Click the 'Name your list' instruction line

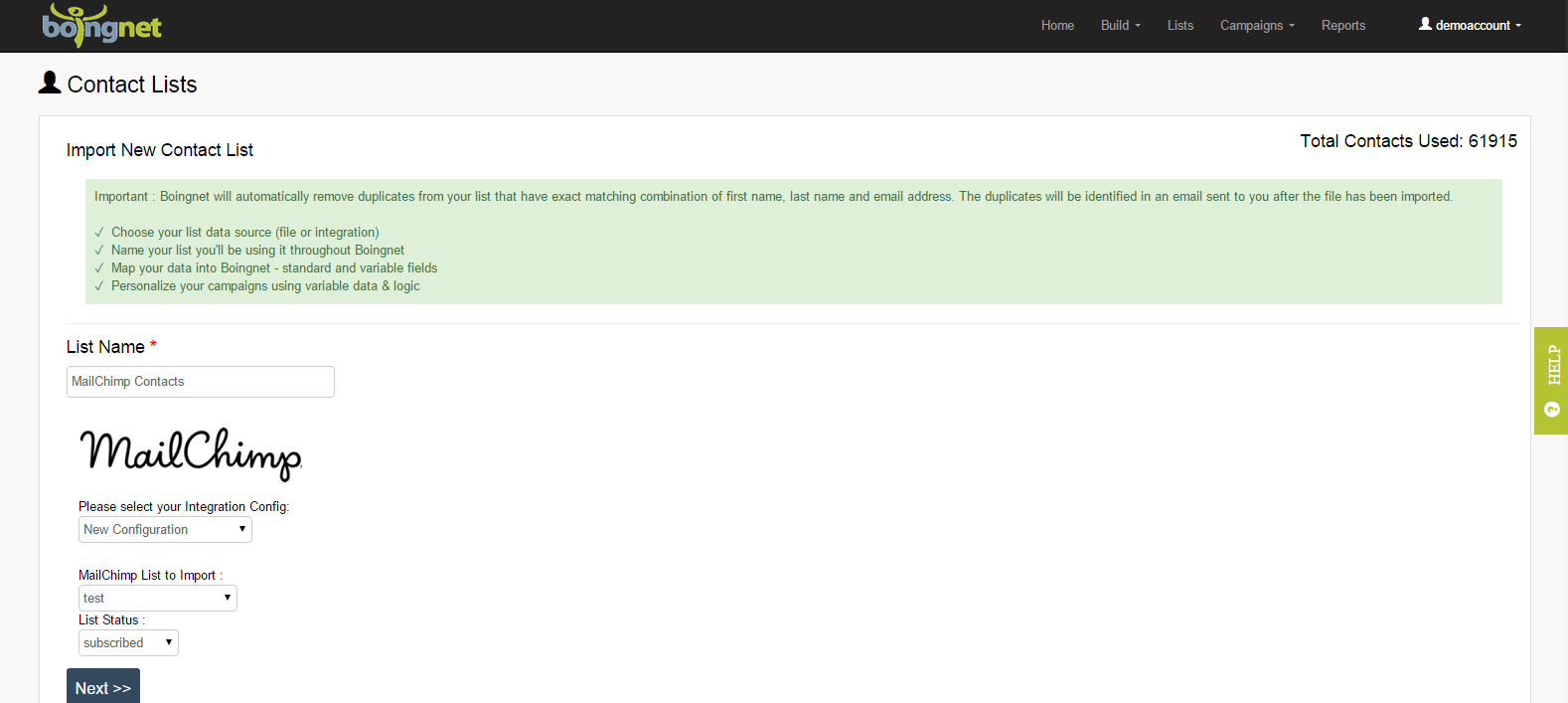pos(257,251)
